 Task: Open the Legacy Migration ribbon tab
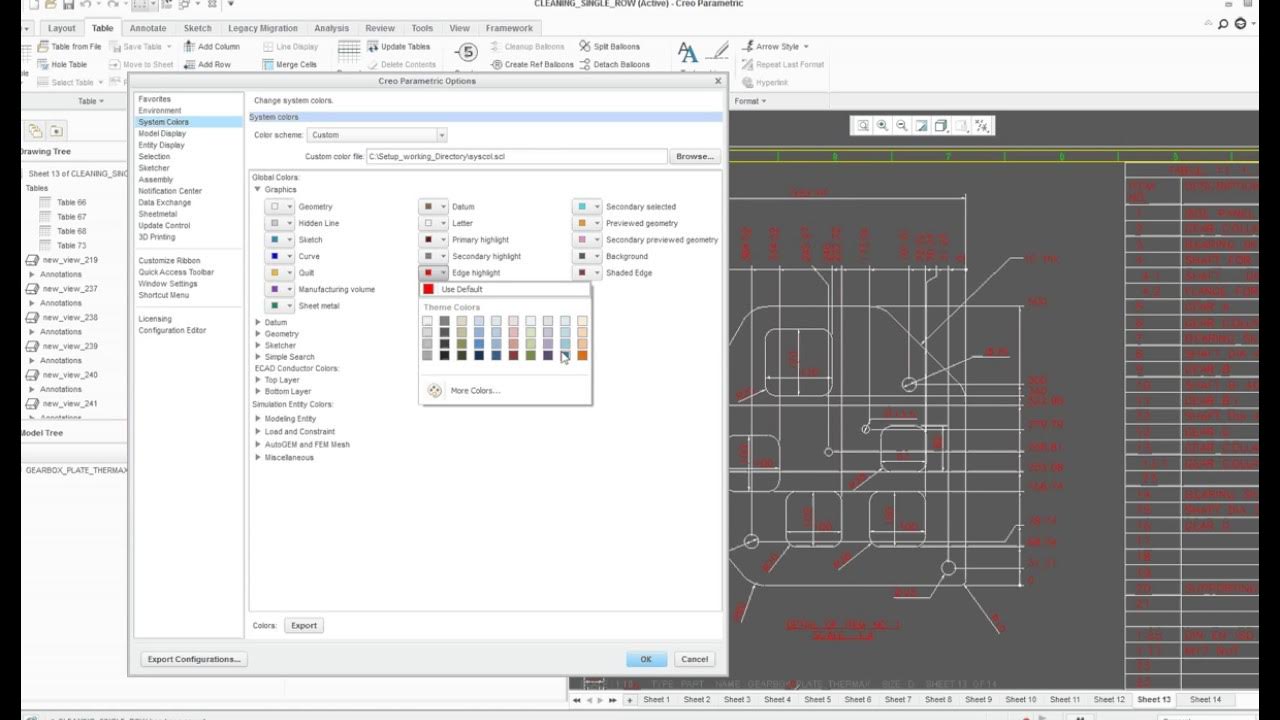[x=263, y=28]
